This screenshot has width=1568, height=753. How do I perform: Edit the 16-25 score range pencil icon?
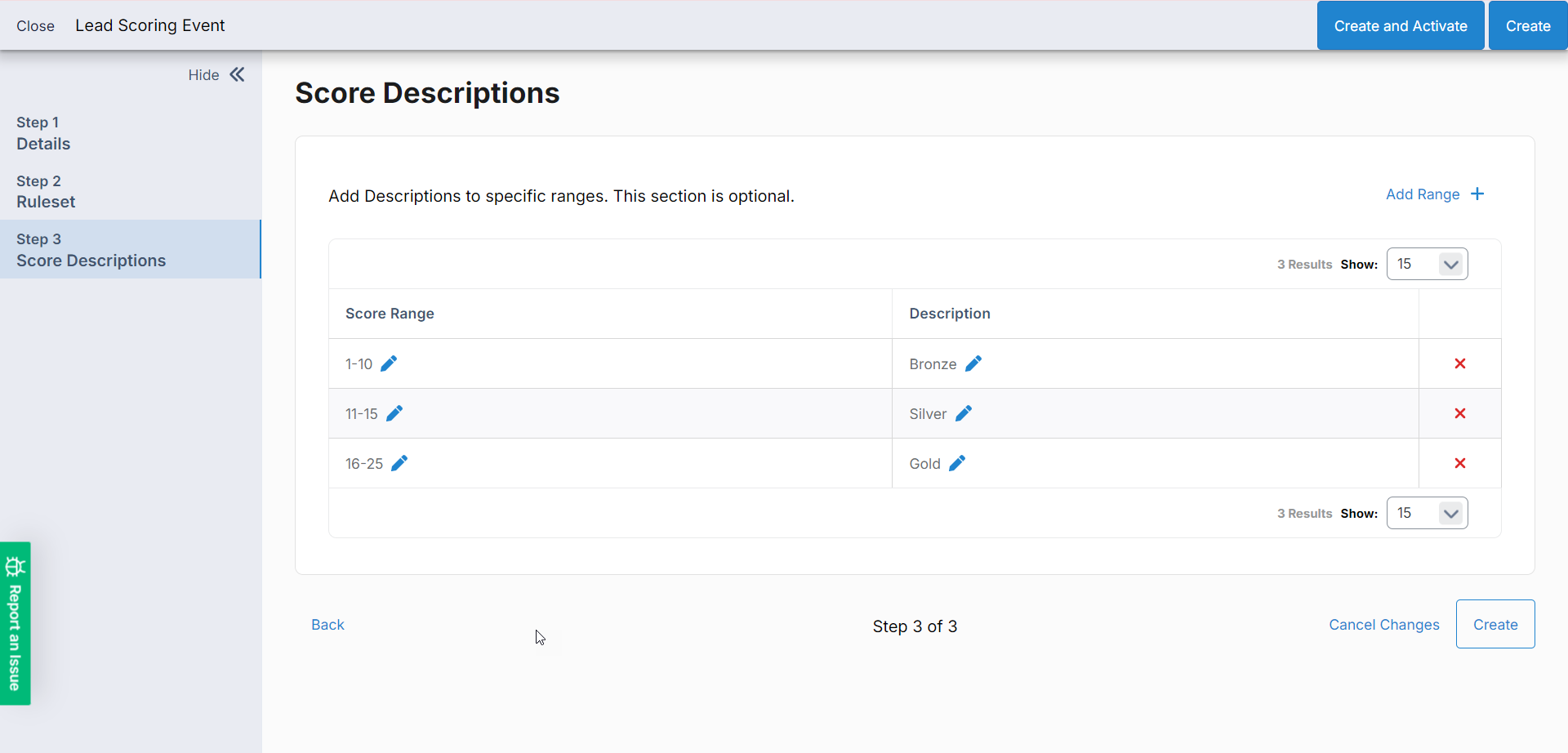[x=399, y=463]
